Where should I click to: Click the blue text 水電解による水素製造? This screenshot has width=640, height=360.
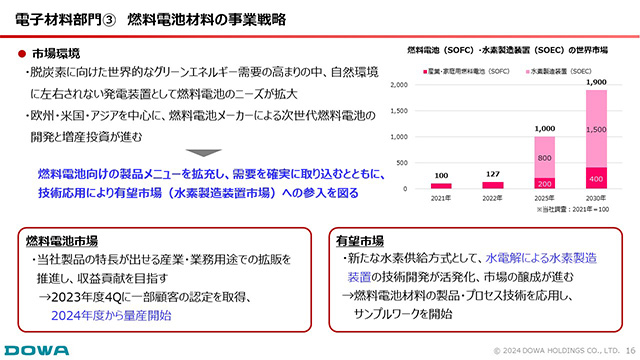(541, 258)
